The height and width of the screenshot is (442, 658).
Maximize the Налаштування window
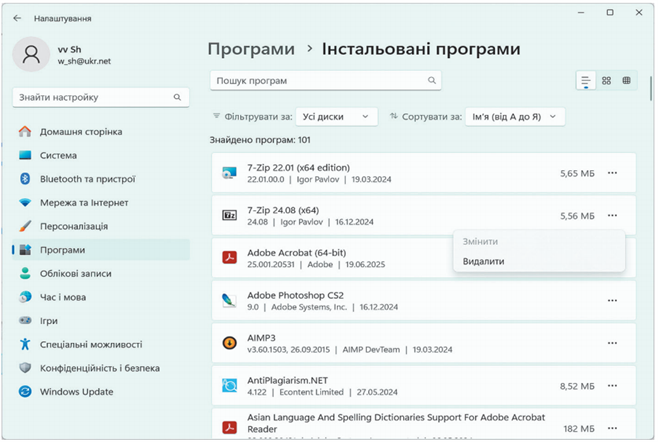tap(610, 13)
